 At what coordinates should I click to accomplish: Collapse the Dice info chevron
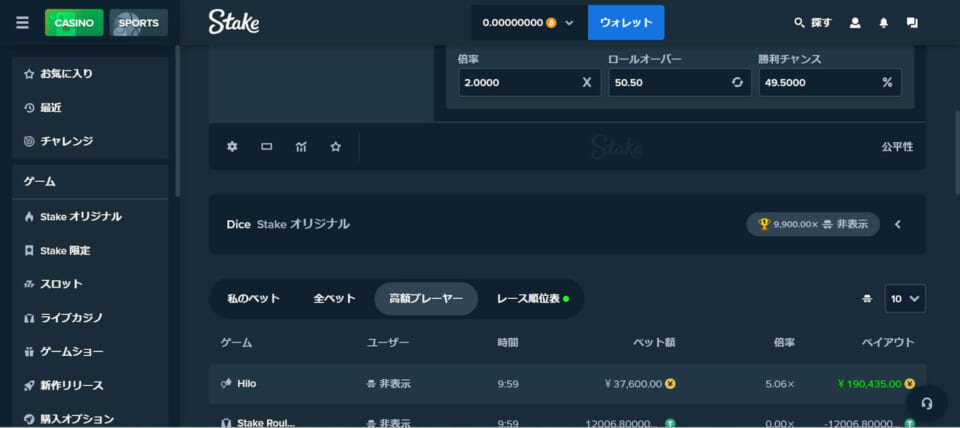[x=898, y=224]
